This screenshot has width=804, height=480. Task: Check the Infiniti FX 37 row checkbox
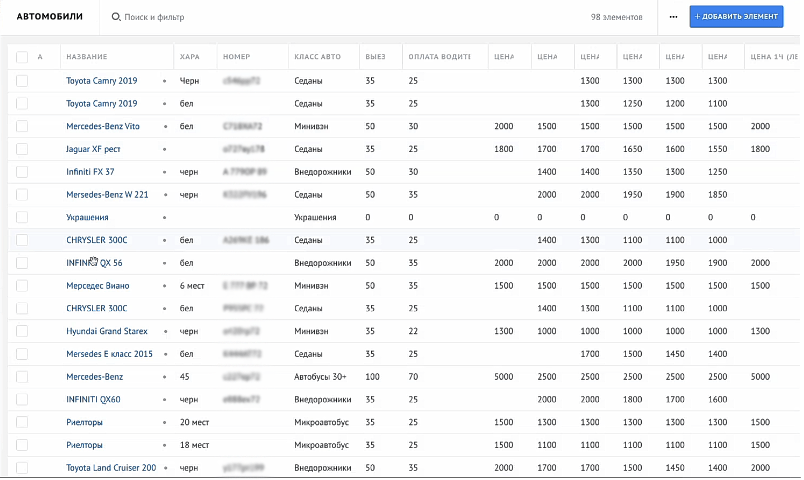22,172
